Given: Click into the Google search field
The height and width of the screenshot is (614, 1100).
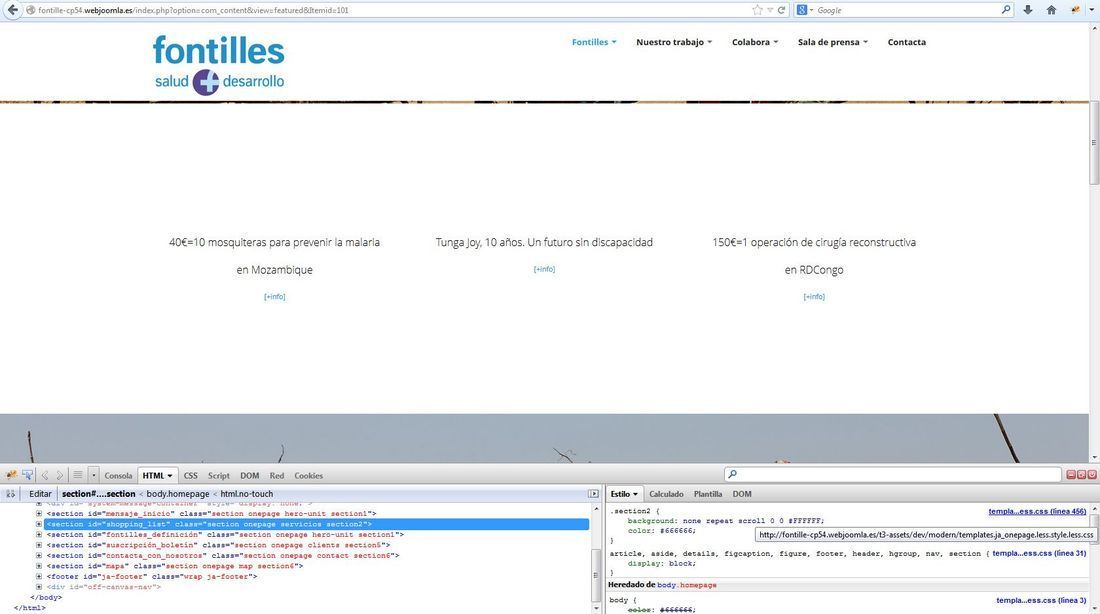Looking at the screenshot, I should (x=906, y=10).
